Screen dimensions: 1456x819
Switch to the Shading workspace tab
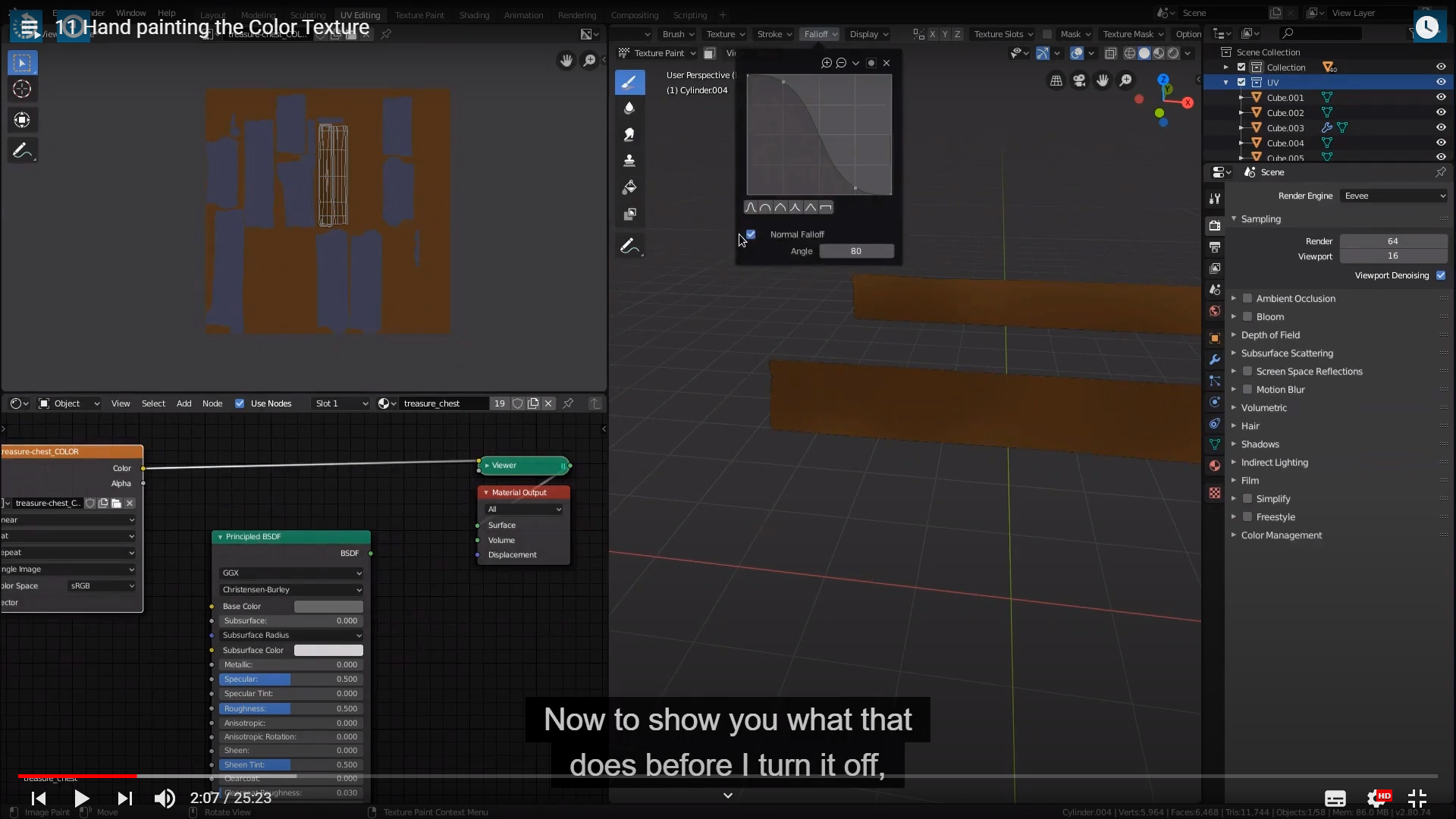pos(474,14)
